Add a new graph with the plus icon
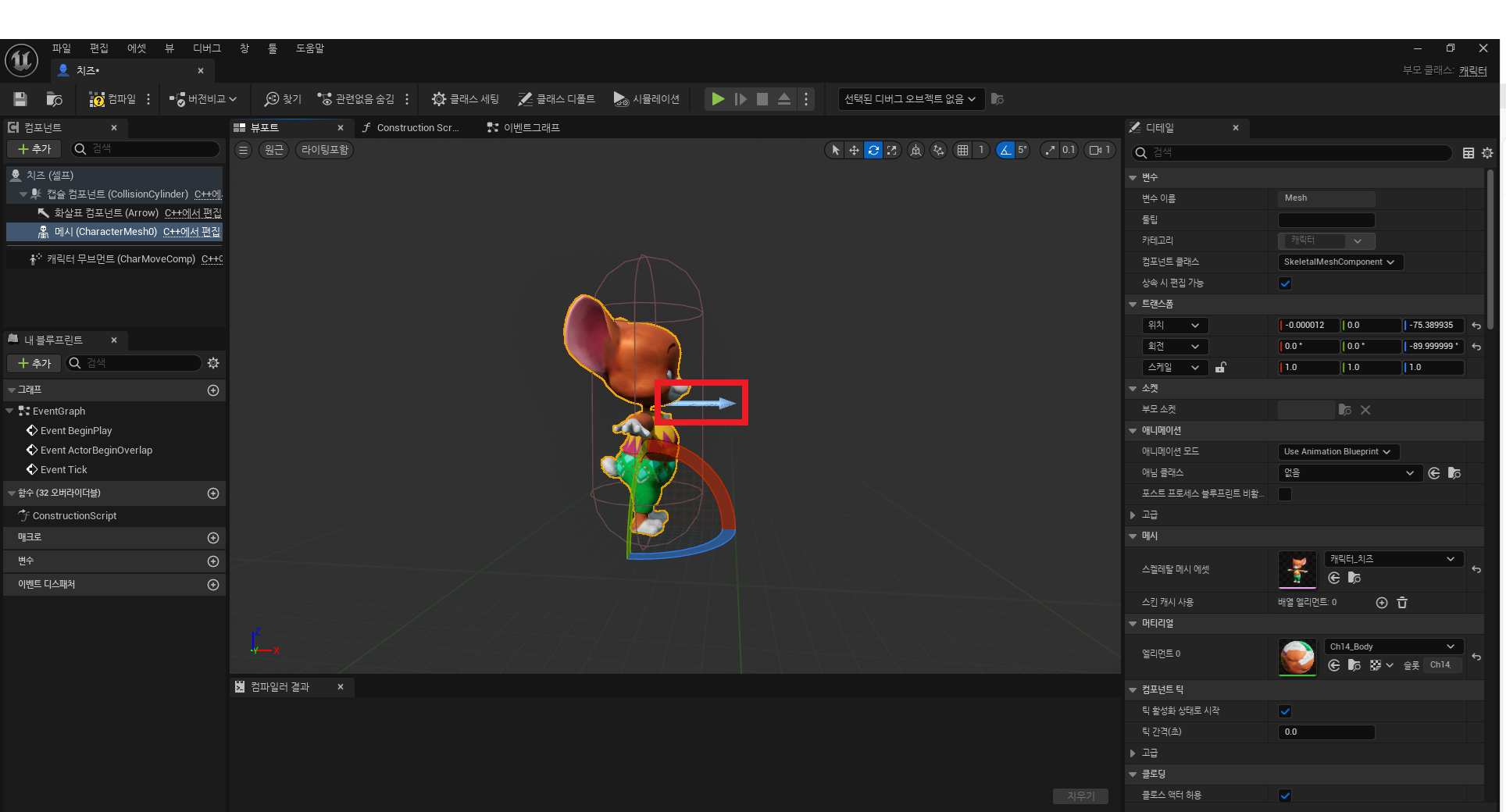The width and height of the screenshot is (1506, 812). click(x=213, y=390)
